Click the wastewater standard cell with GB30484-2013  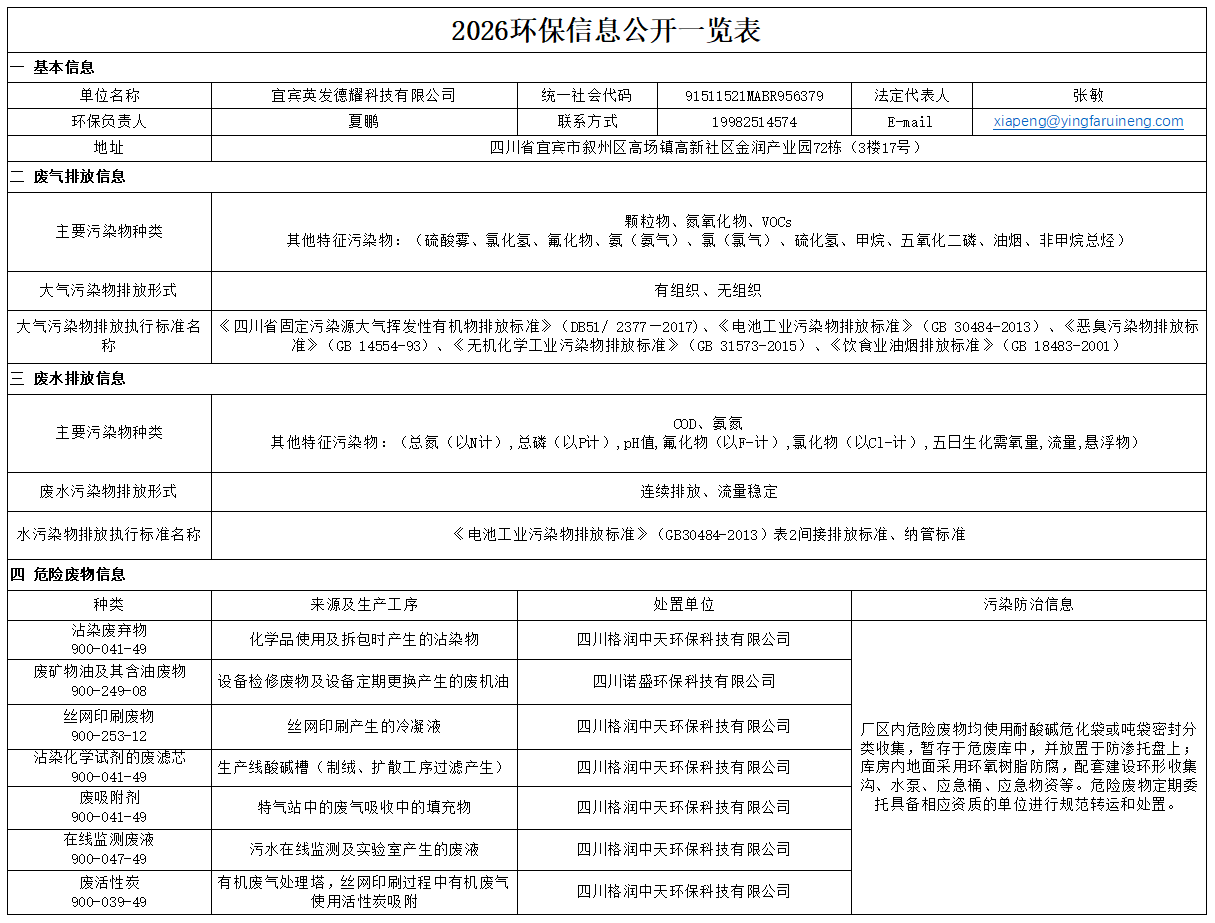pos(708,535)
